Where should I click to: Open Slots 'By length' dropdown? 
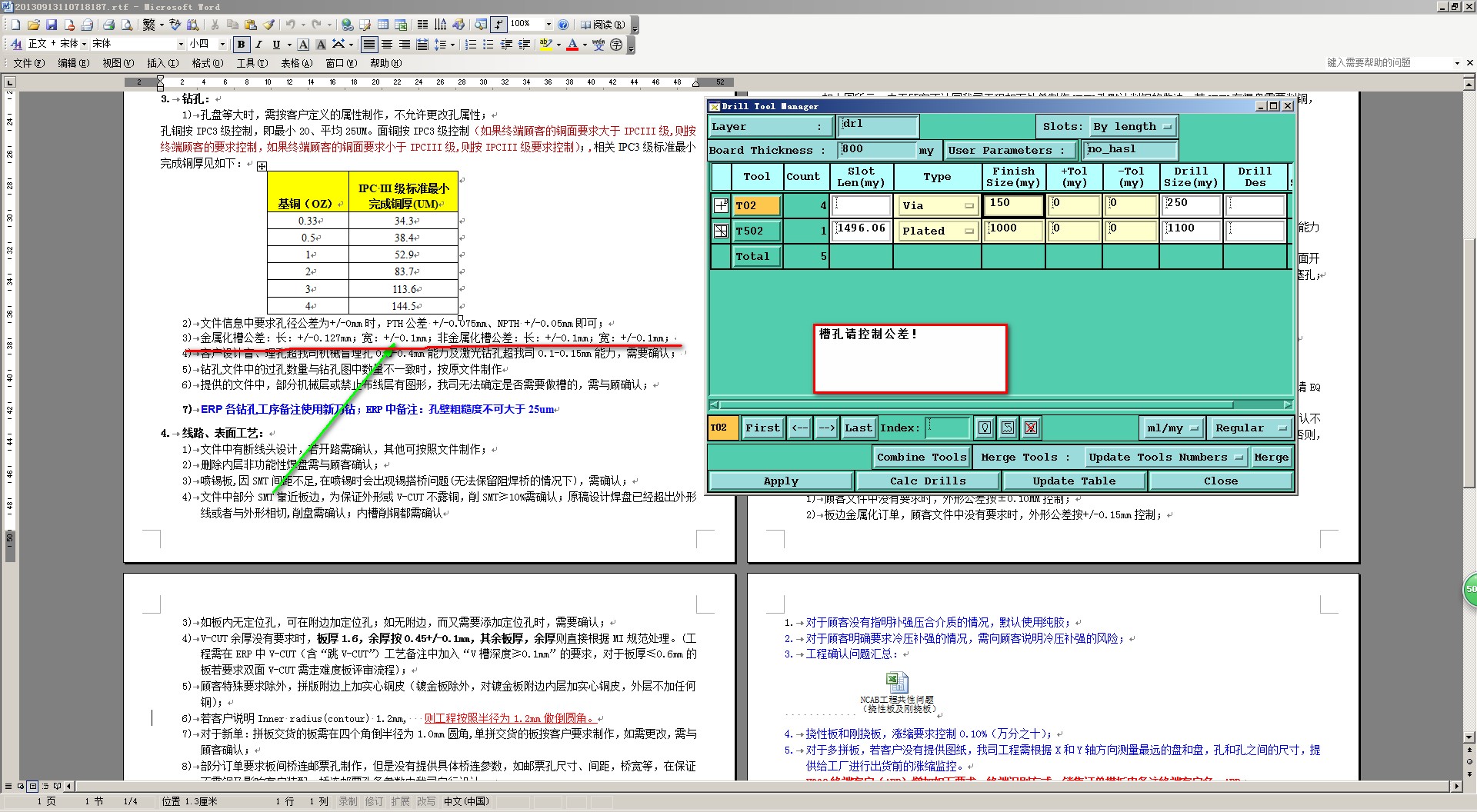1132,126
